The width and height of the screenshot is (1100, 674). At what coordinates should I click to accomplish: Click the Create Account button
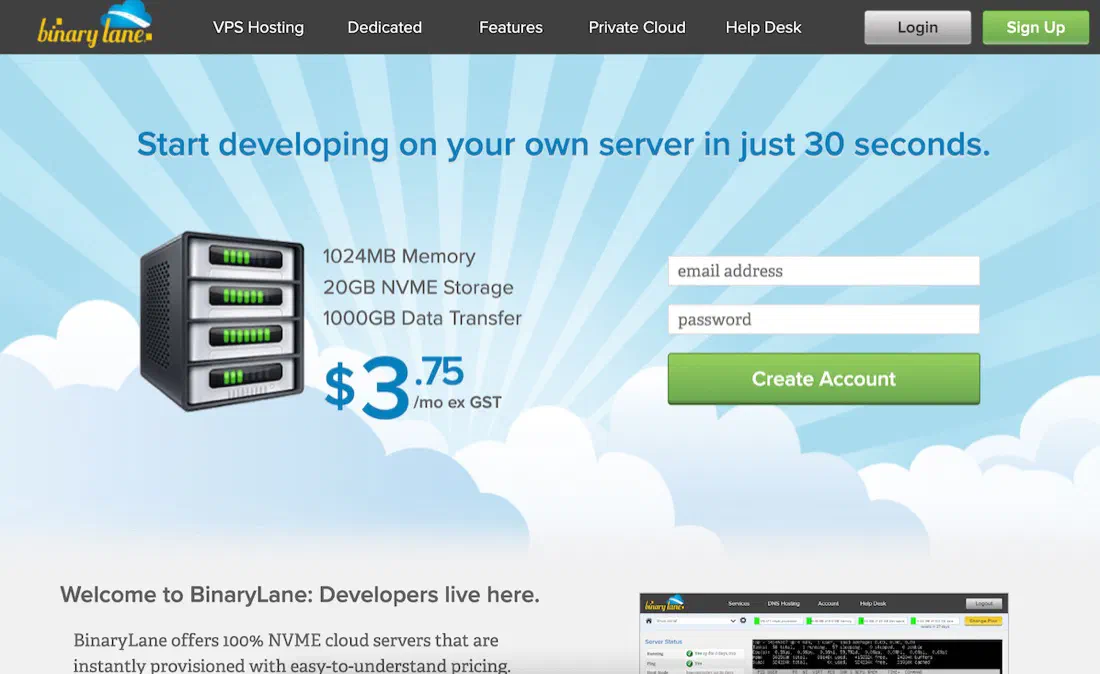[x=824, y=379]
